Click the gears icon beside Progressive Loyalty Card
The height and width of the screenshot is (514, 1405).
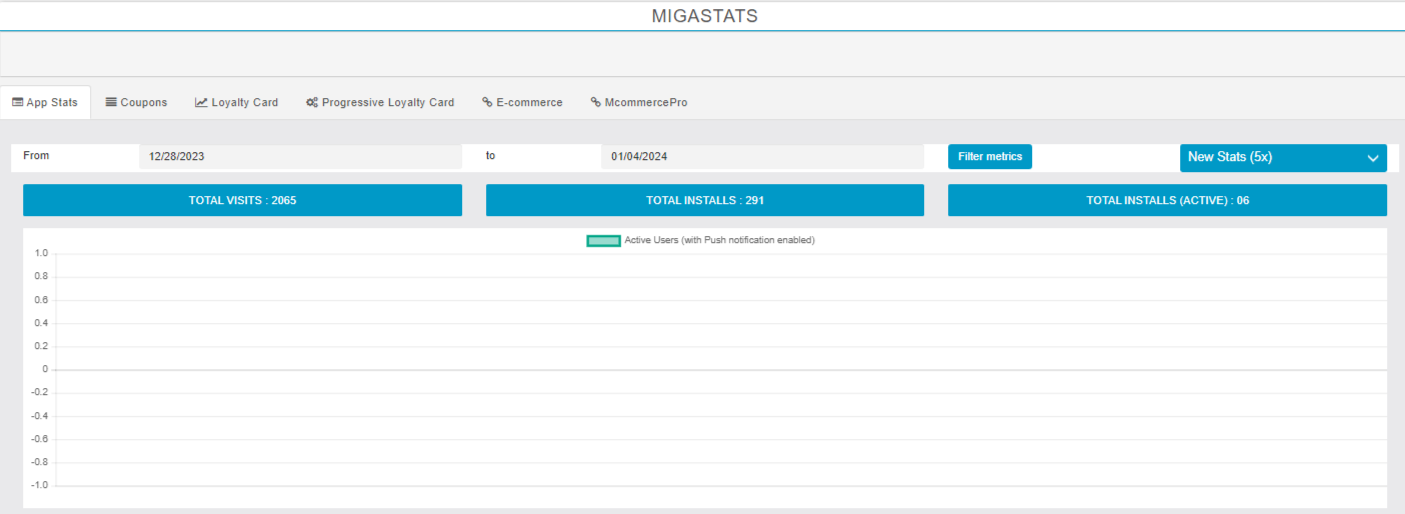click(x=312, y=103)
